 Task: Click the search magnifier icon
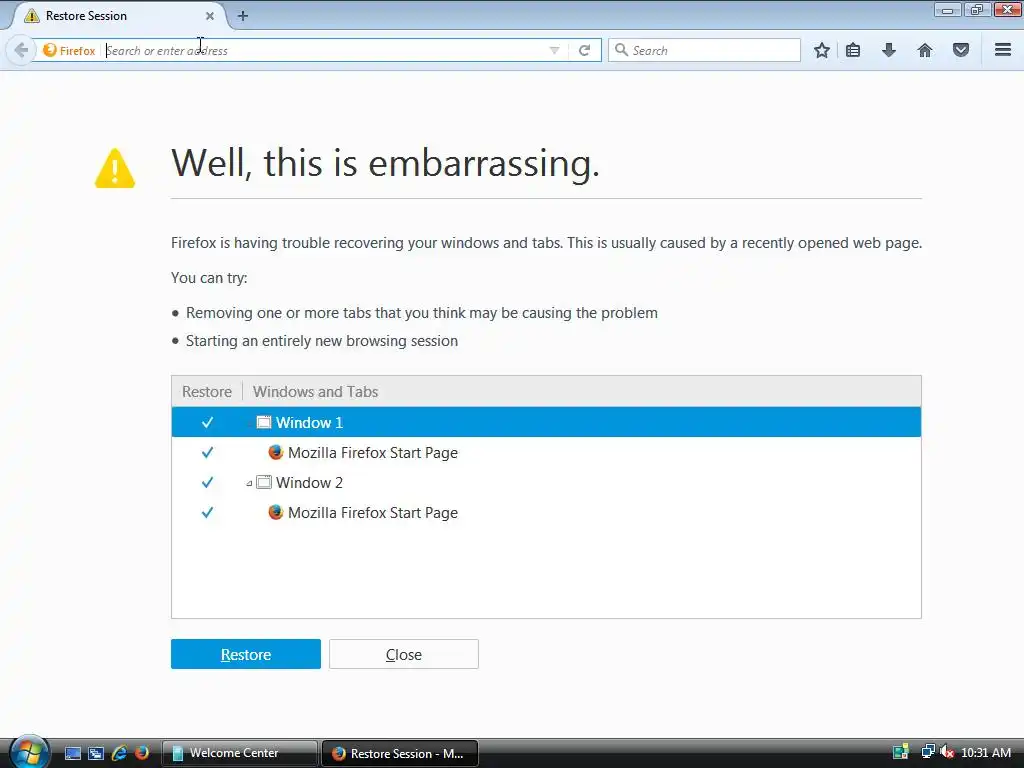tap(621, 50)
